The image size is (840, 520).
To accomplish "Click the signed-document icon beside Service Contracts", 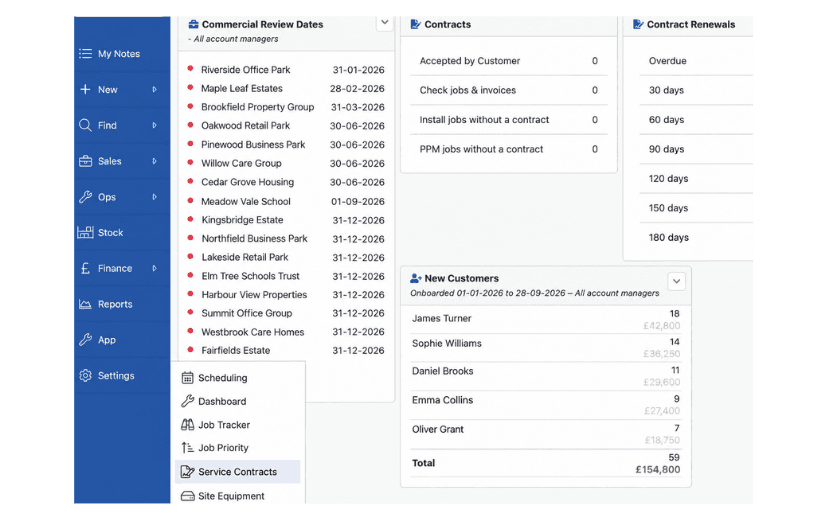I will click(187, 472).
